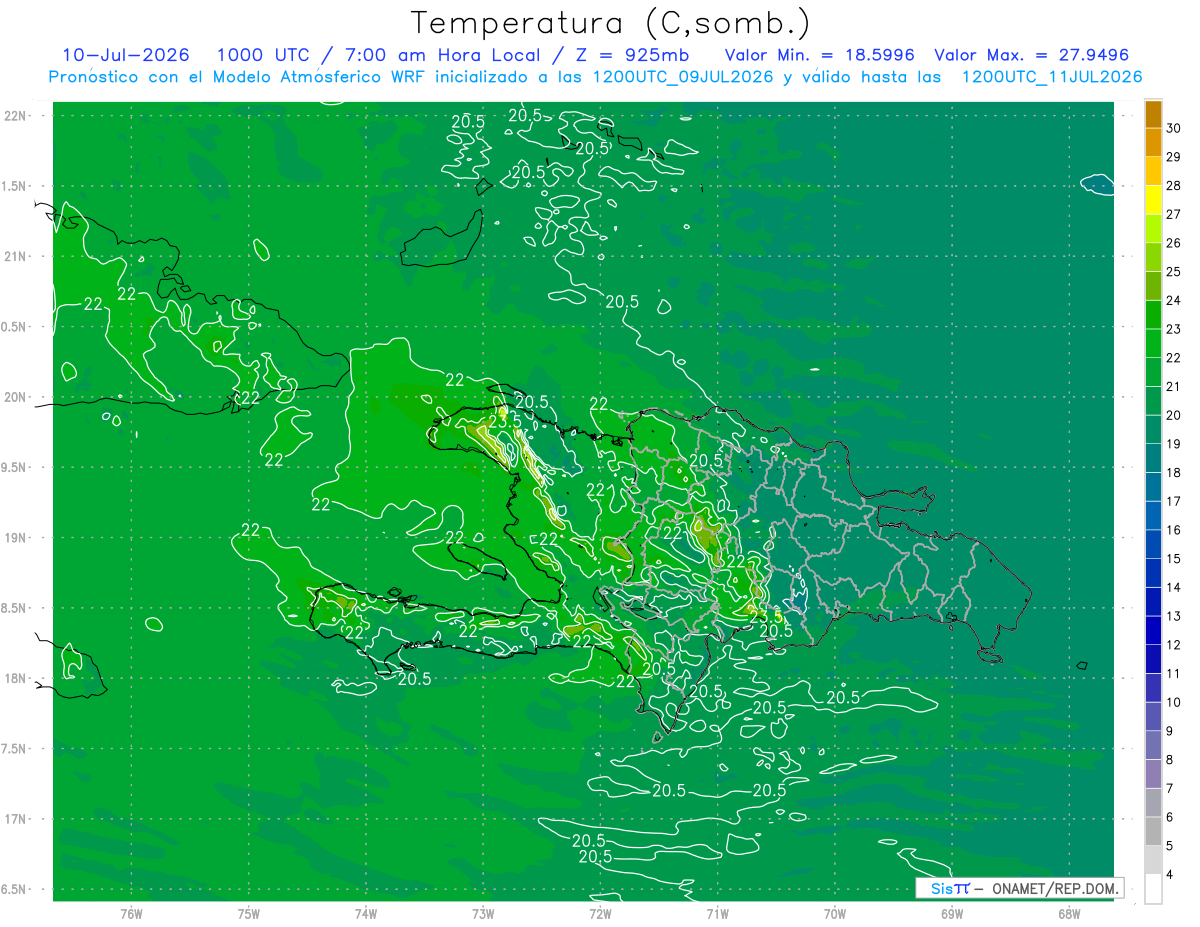Image resolution: width=1200 pixels, height=927 pixels.
Task: Pick the deep blue swatch between 12 and 13
Action: [x=1153, y=631]
